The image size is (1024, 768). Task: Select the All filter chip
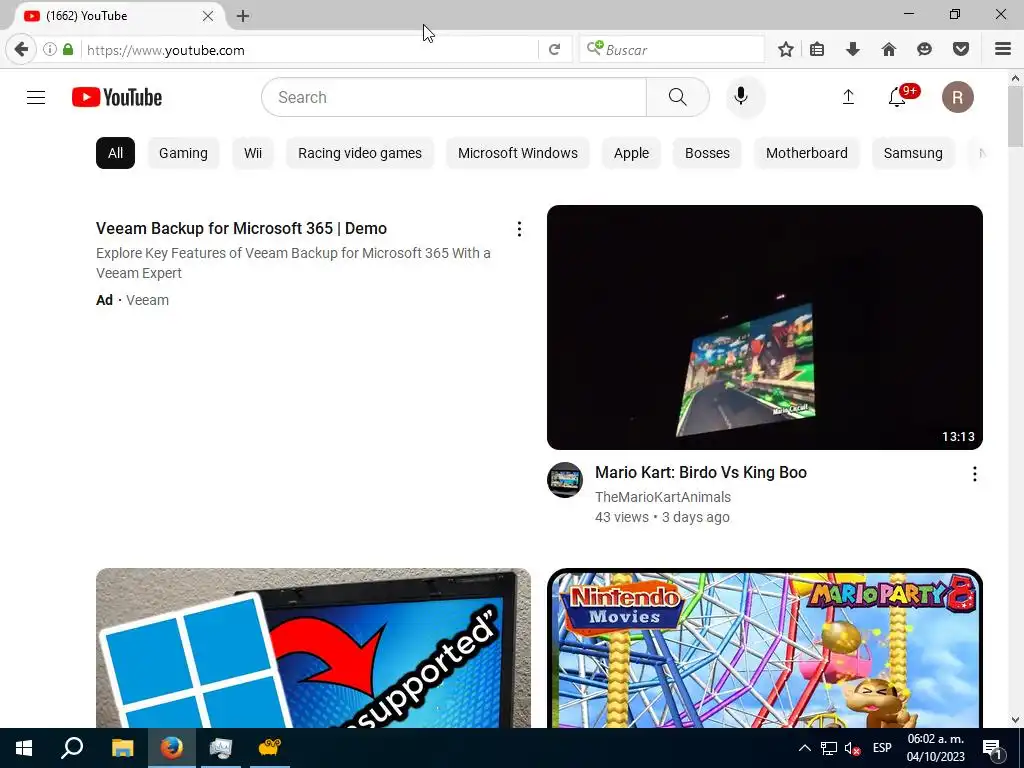(x=116, y=153)
